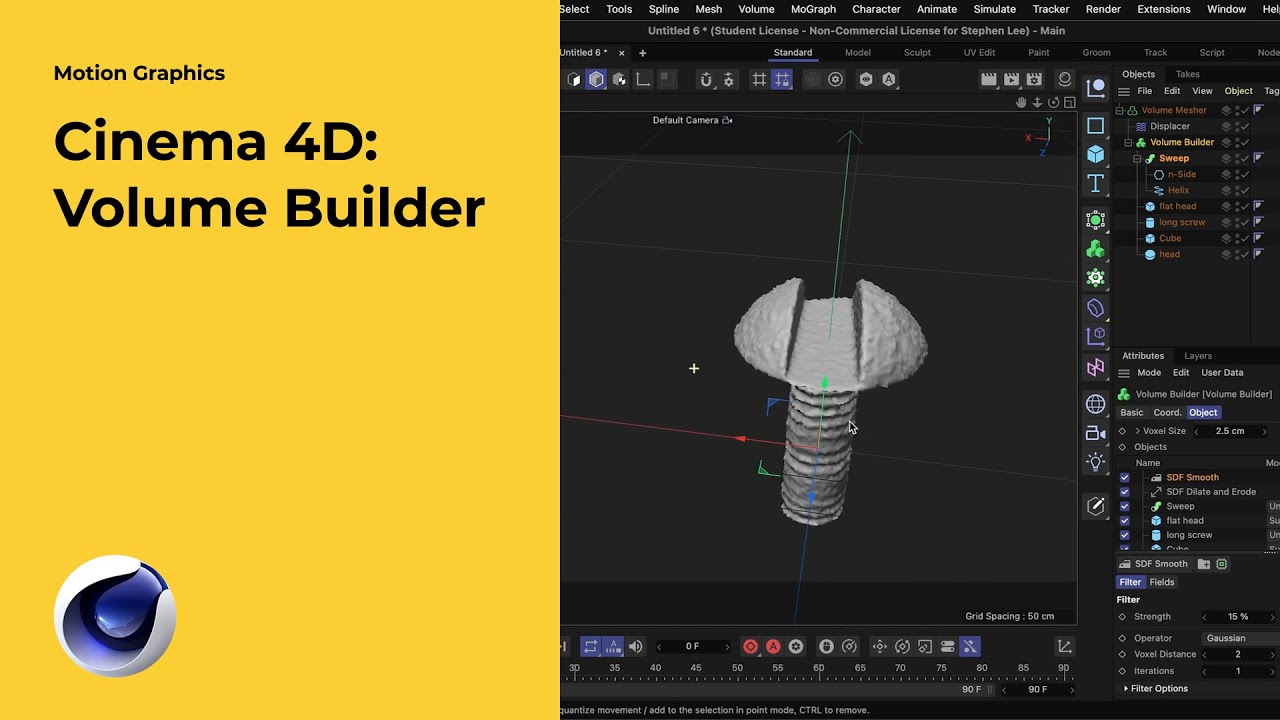Click the viewport rotate icon

[x=1053, y=102]
